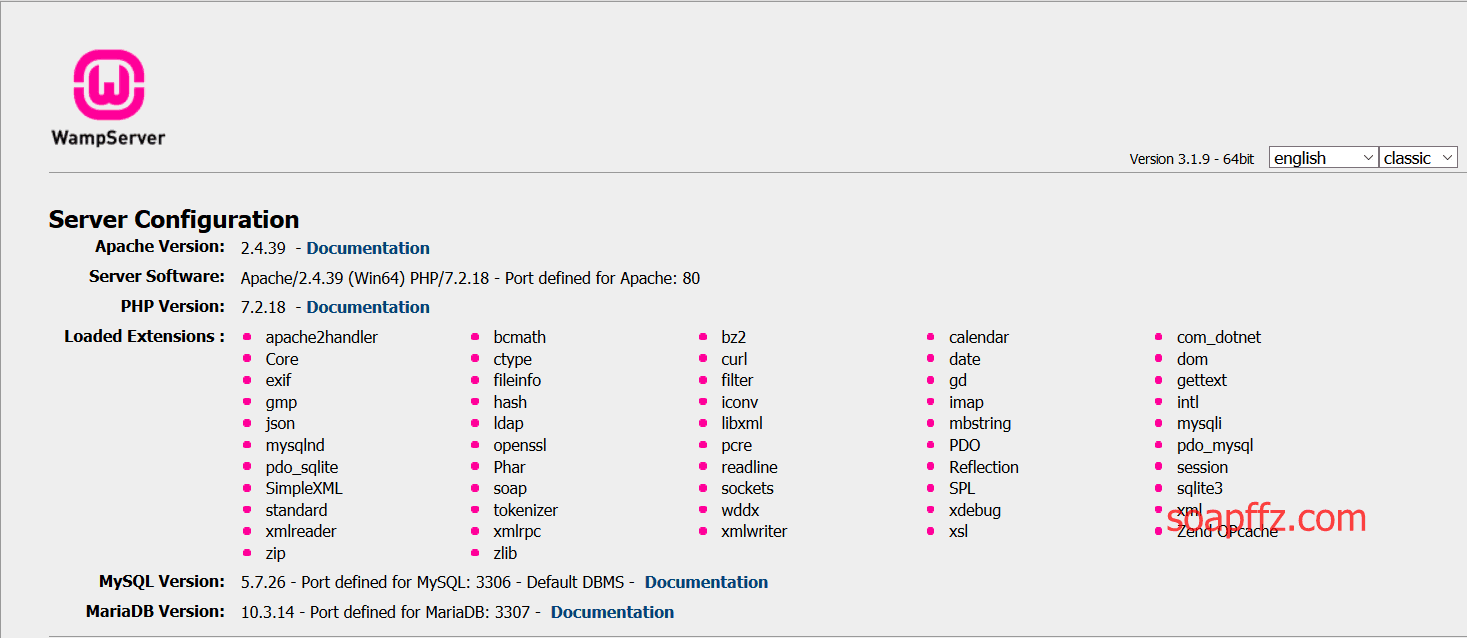
Task: Click the soapffz.com watermark text
Action: 1265,517
